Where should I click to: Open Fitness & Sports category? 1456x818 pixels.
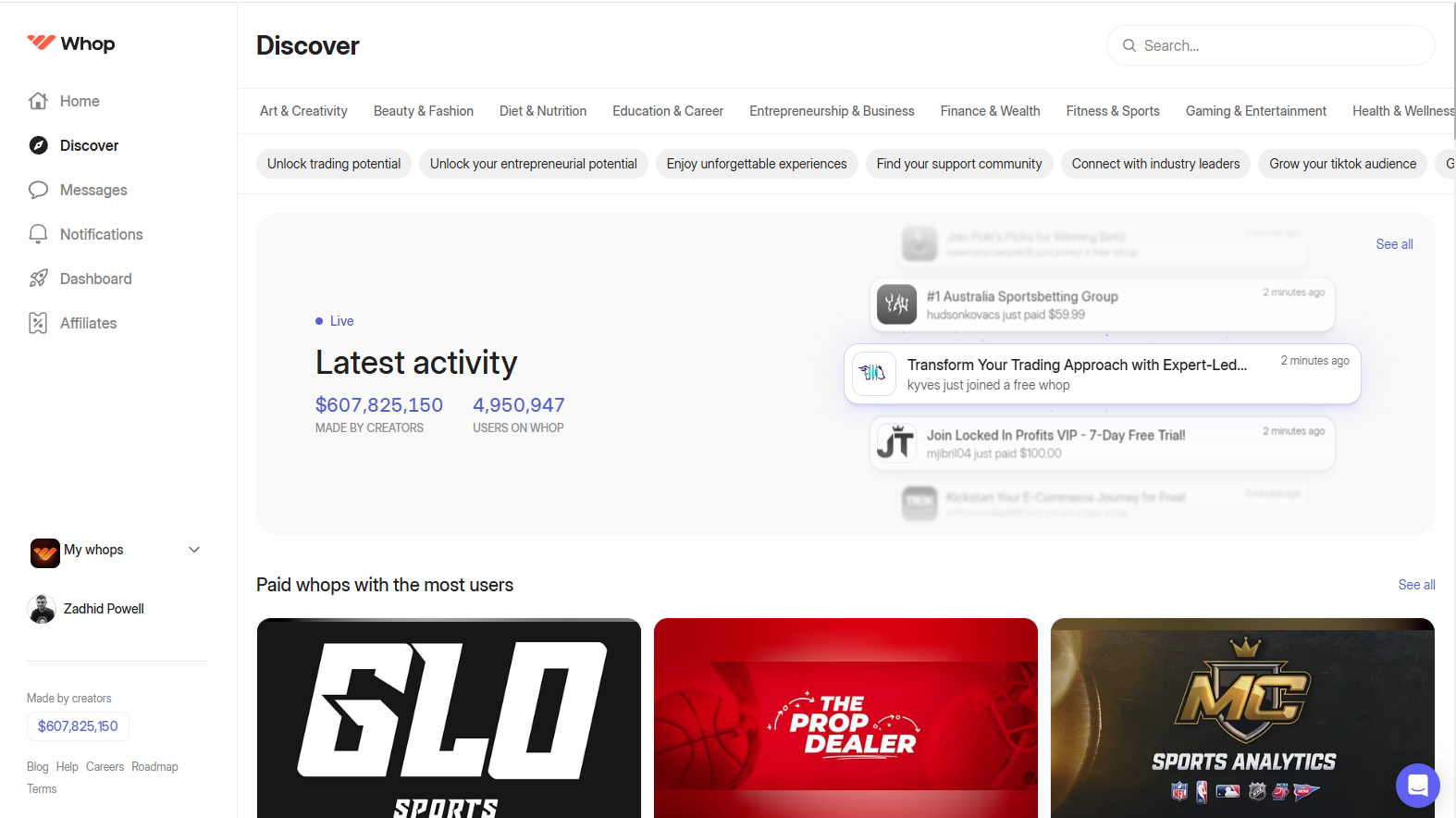pyautogui.click(x=1113, y=111)
